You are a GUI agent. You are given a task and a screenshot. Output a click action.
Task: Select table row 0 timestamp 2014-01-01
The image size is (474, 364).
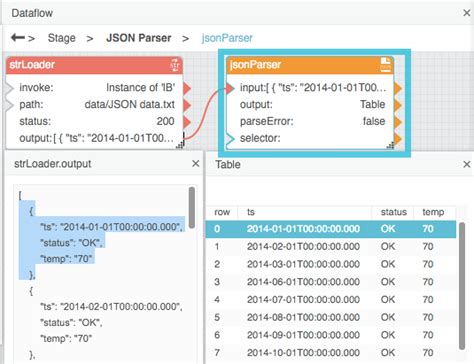[303, 229]
